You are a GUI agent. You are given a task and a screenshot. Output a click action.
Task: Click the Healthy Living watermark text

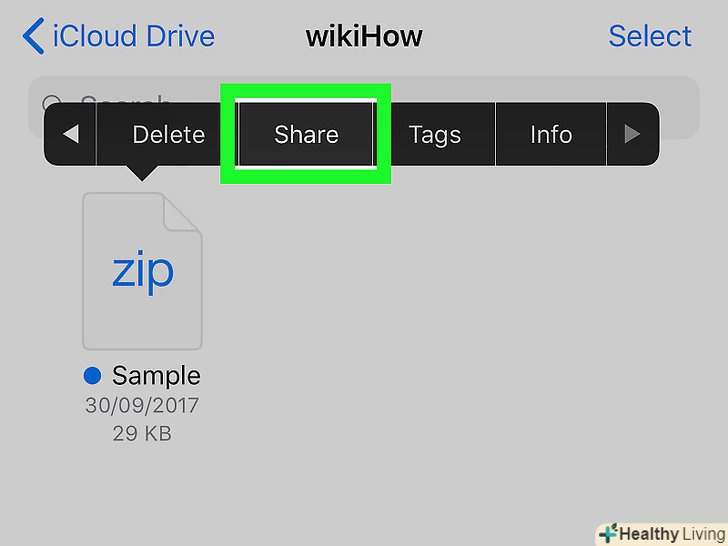672,534
